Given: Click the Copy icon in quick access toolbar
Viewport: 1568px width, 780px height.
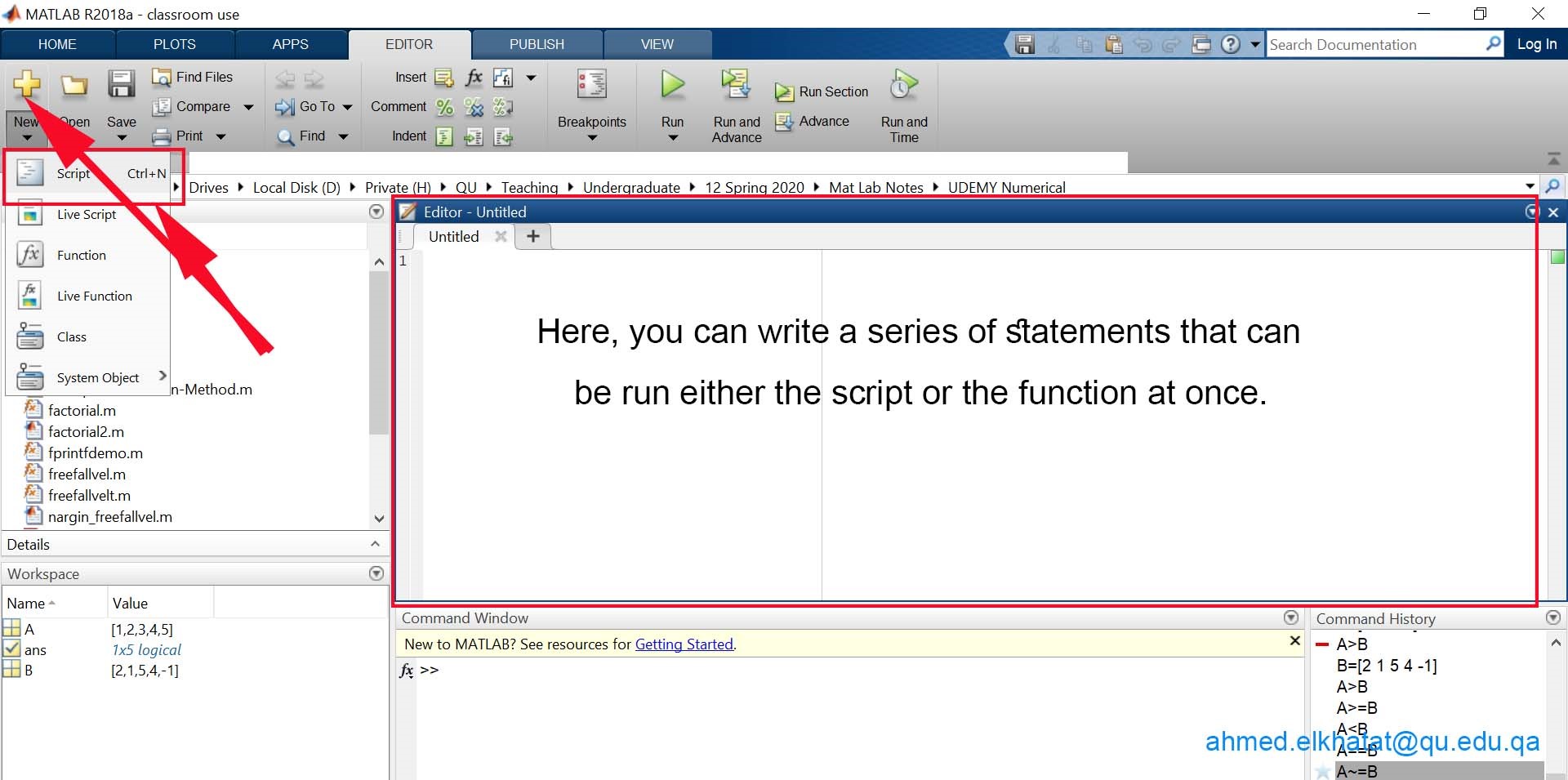Looking at the screenshot, I should 1084,44.
